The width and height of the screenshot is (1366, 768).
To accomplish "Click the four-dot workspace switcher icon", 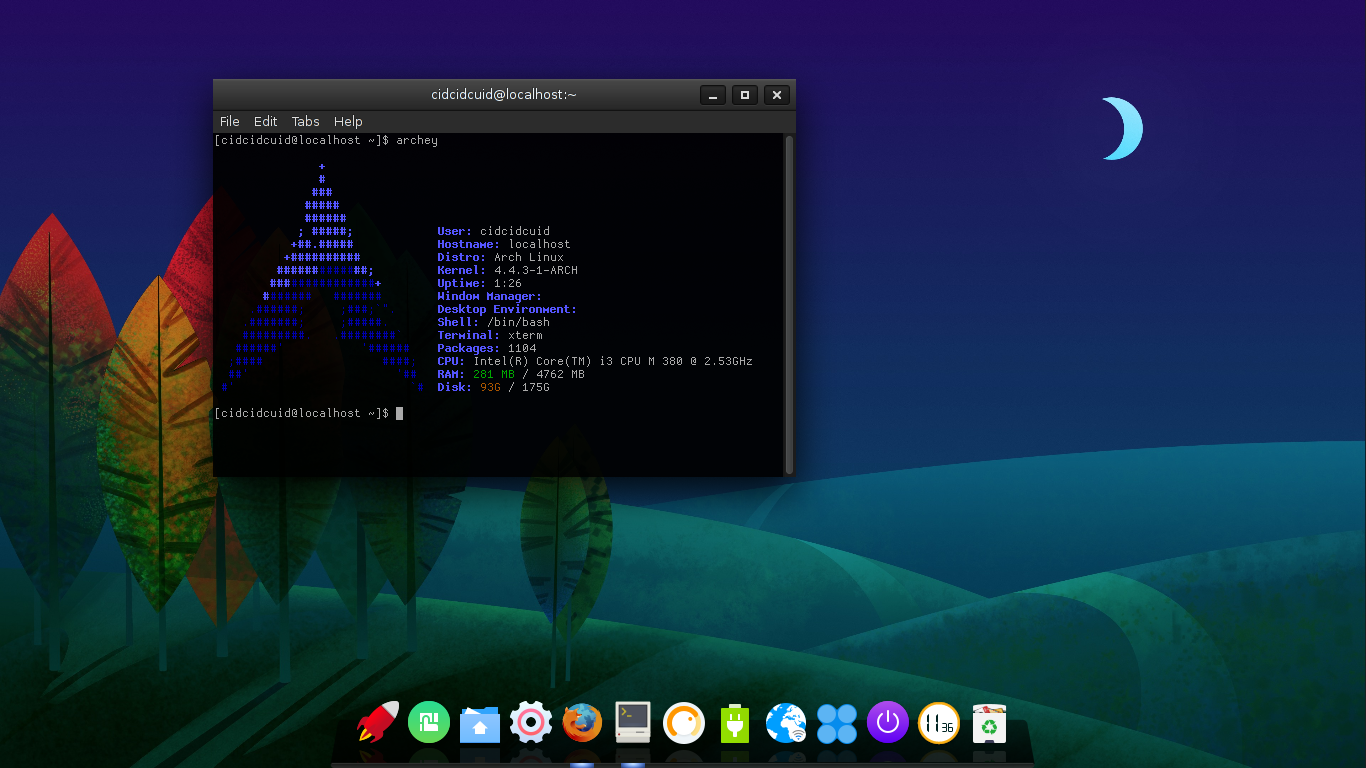I will 836,722.
